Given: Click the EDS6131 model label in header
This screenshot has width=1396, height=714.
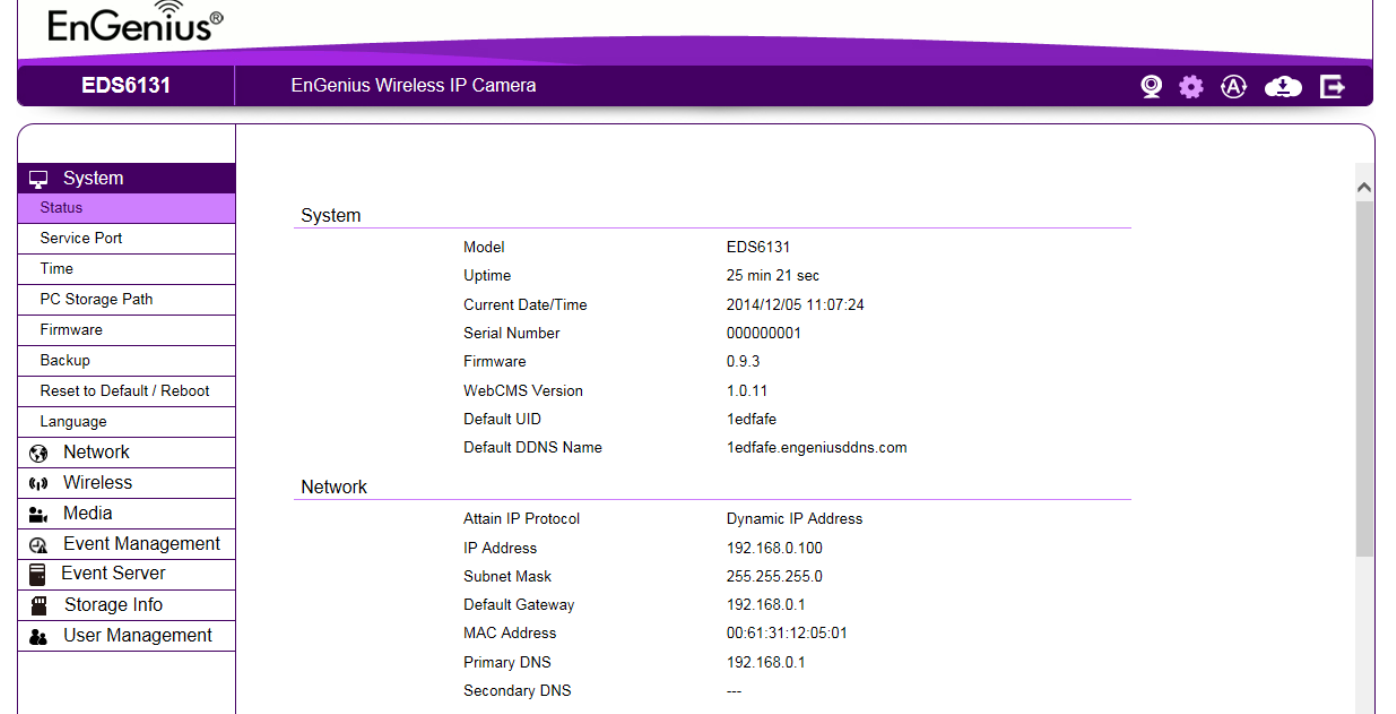Looking at the screenshot, I should (126, 86).
